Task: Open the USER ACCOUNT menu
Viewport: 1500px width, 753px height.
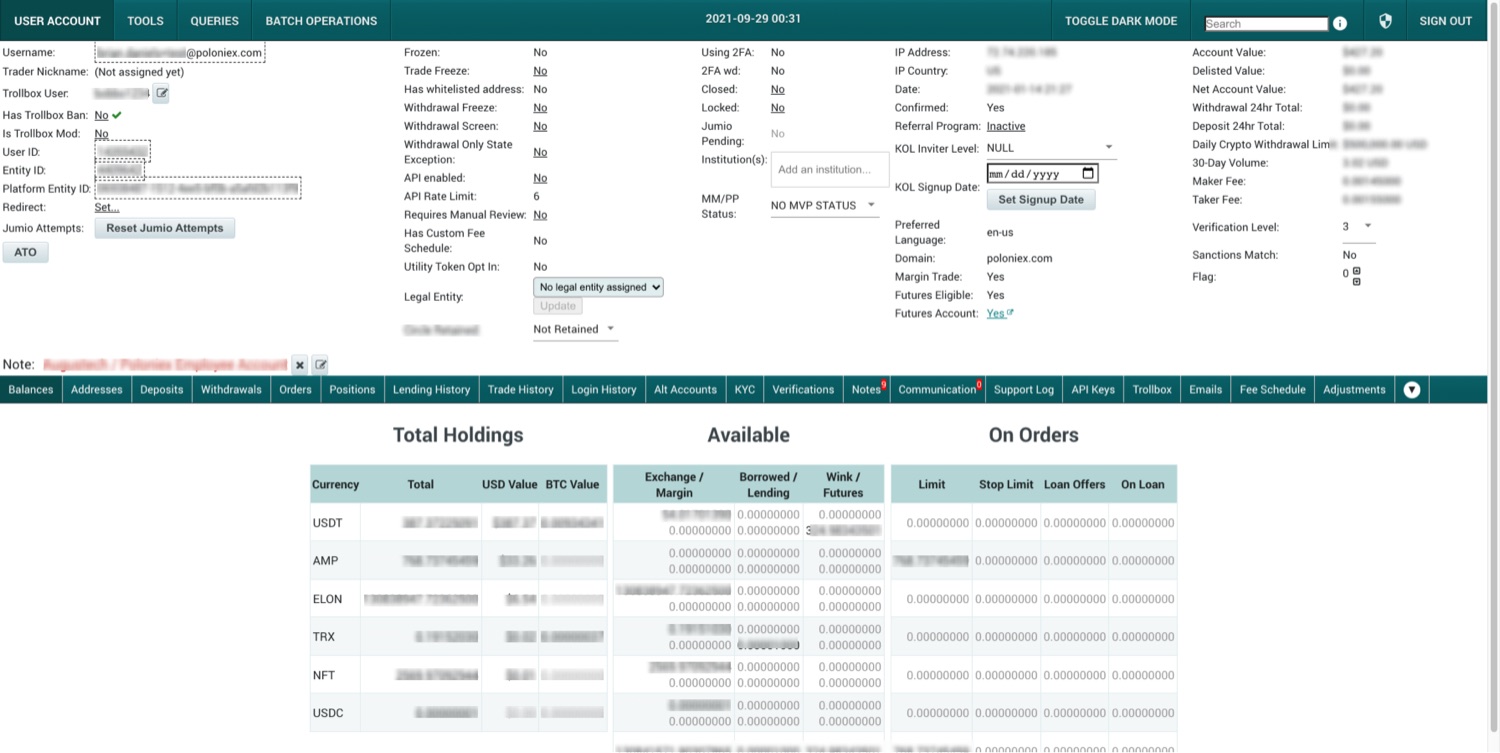Action: point(57,21)
